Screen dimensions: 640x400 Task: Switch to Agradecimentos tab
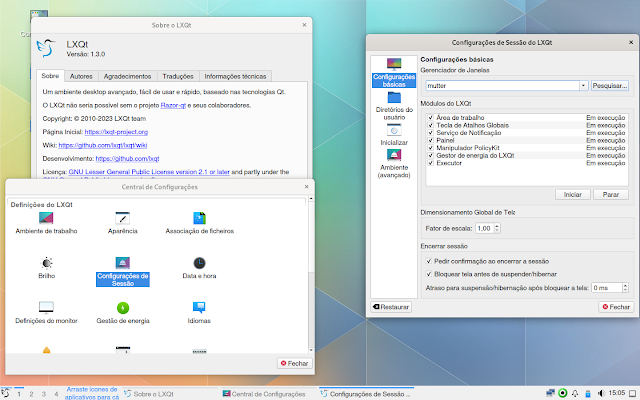(x=127, y=76)
